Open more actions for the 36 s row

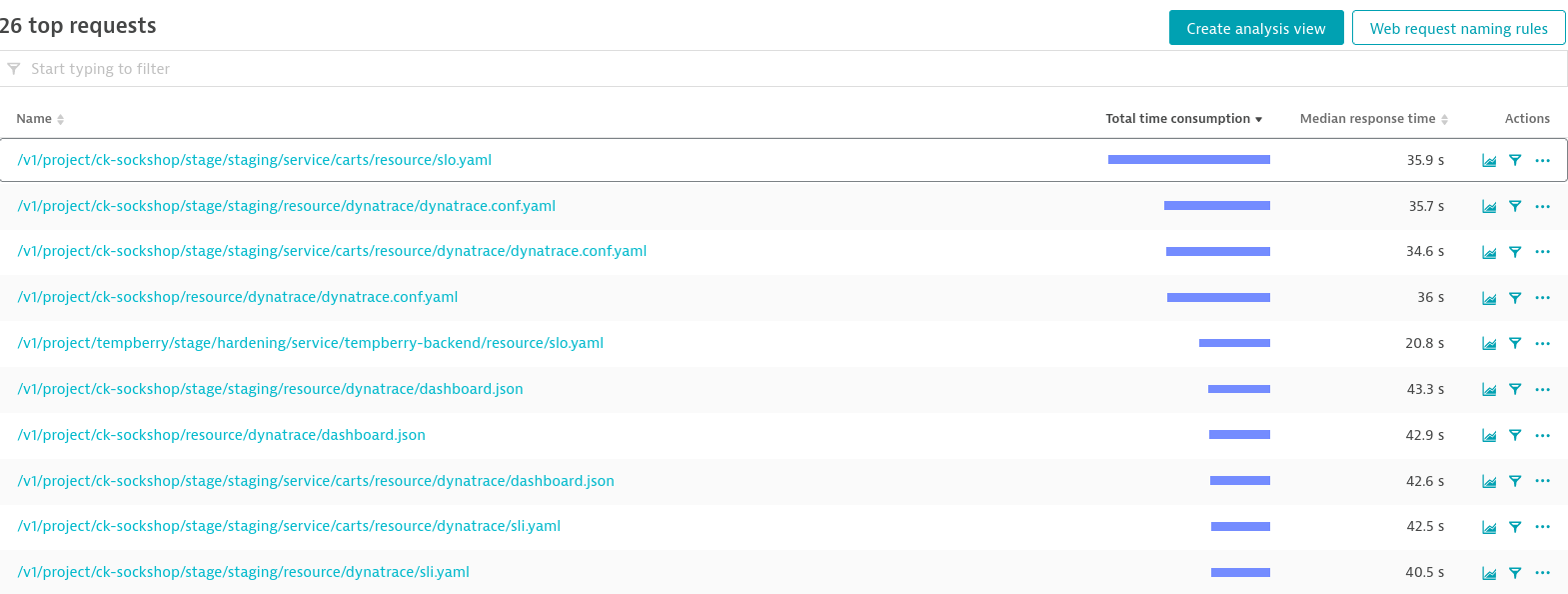pos(1543,298)
